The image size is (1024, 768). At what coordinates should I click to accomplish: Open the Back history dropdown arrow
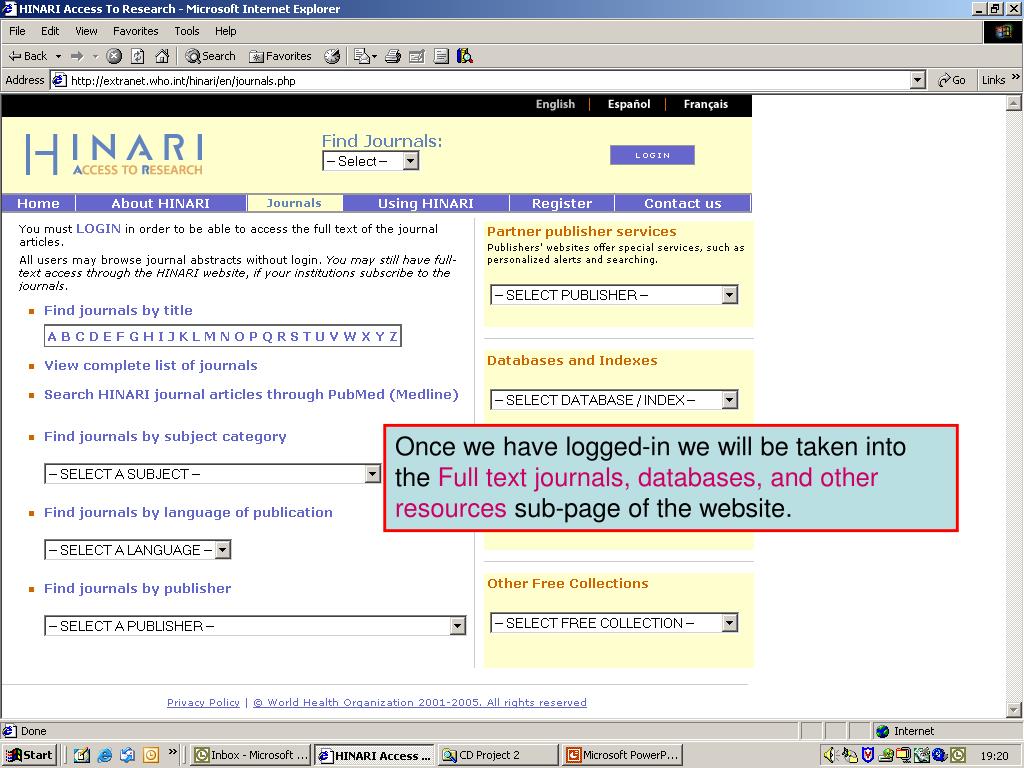[x=58, y=56]
